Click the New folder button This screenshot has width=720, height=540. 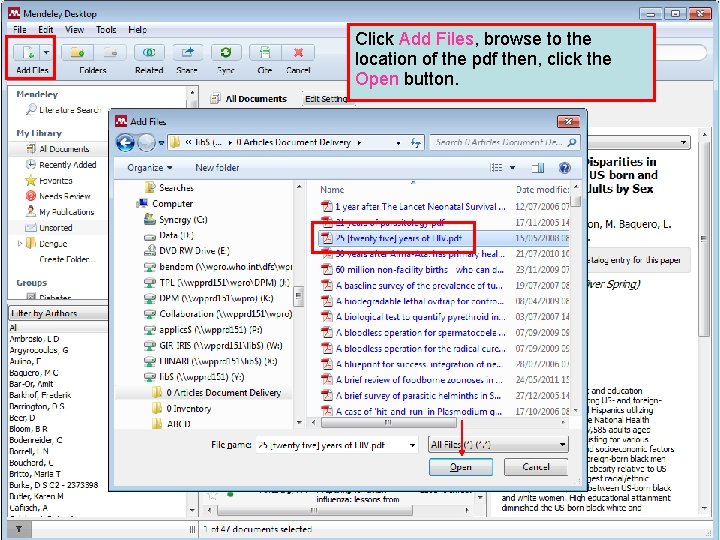tap(217, 168)
